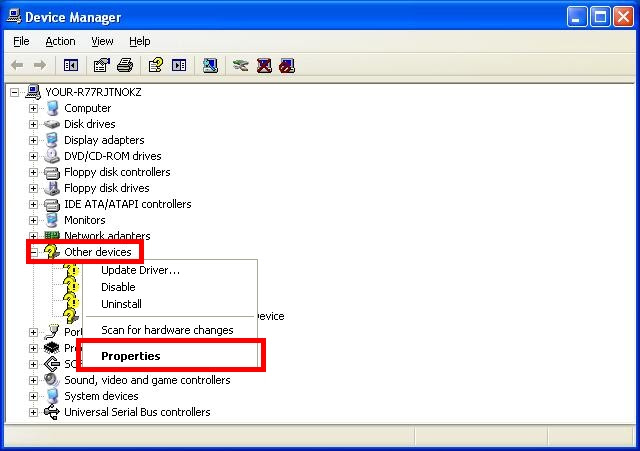The image size is (640, 451).
Task: Click the DVD/CD-ROM drives disc icon
Action: (52, 156)
